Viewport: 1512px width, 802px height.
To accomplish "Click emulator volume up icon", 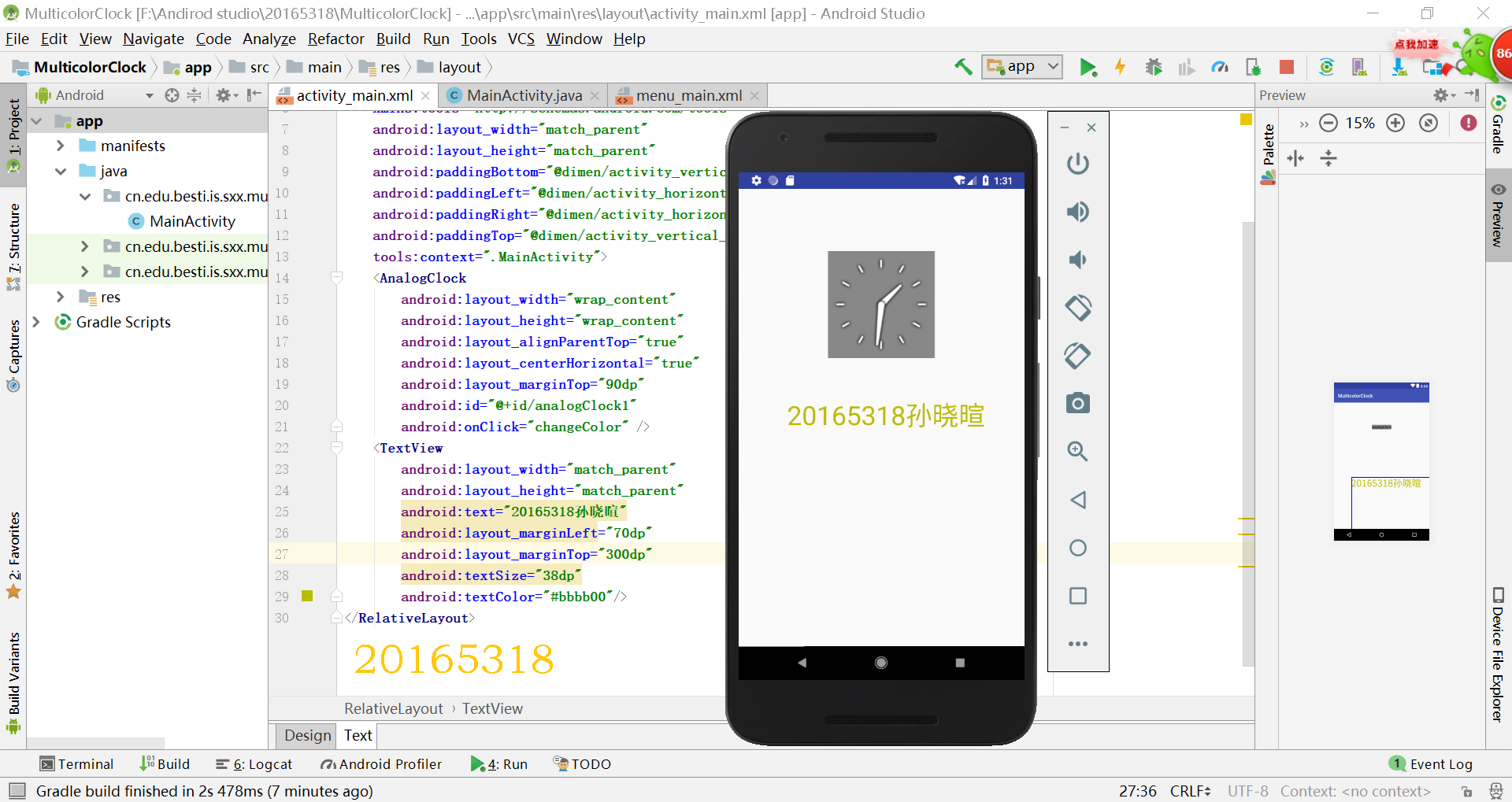I will [x=1078, y=212].
